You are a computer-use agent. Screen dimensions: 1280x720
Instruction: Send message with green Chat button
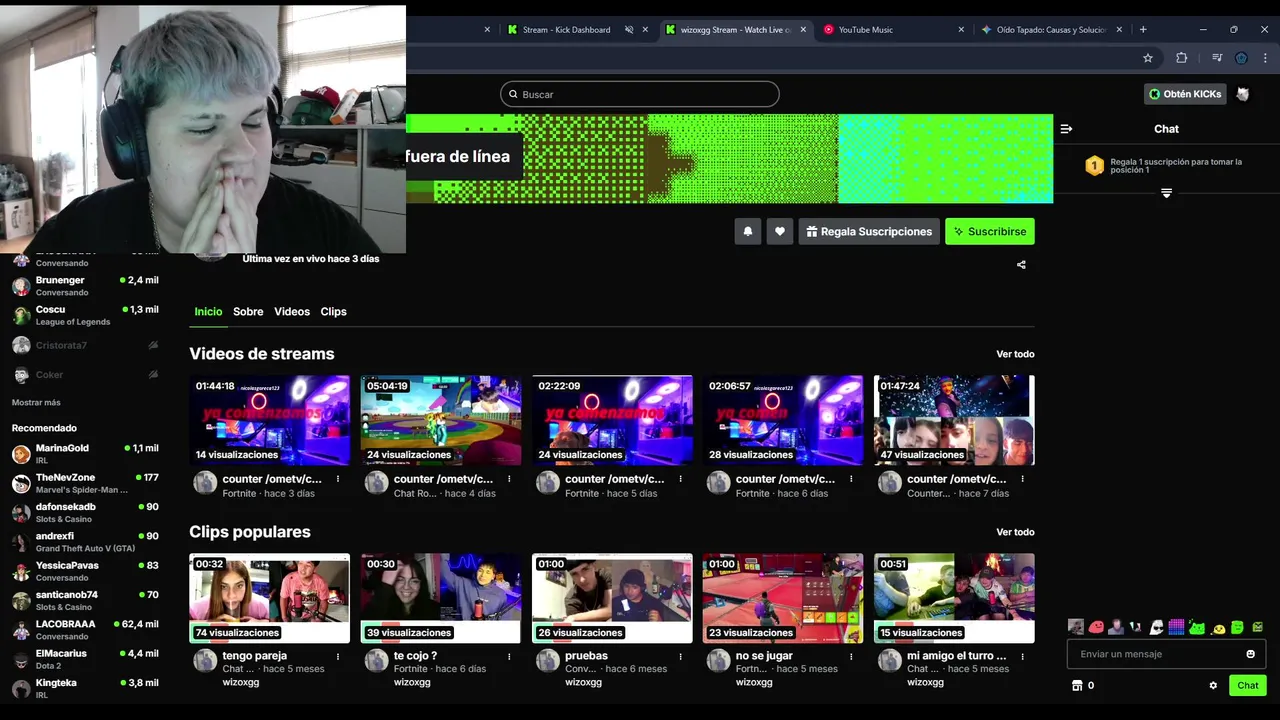tap(1248, 686)
